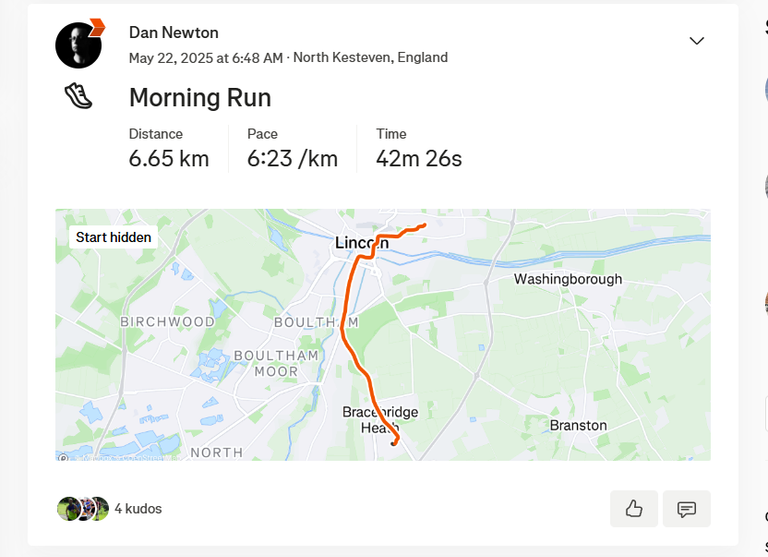View the 4 kudos list

coord(138,509)
